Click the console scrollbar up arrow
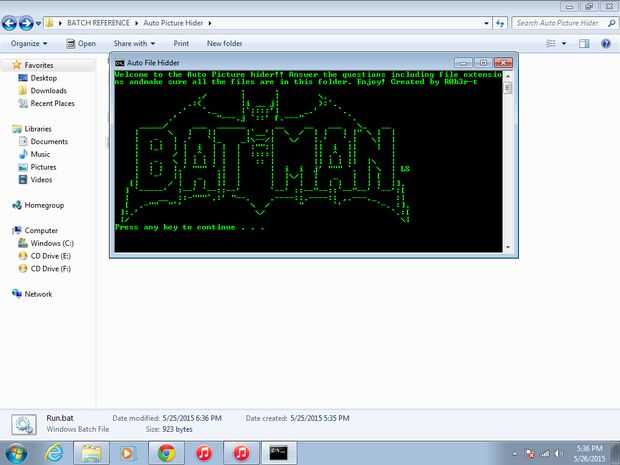Viewport: 620px width, 465px height. click(508, 76)
